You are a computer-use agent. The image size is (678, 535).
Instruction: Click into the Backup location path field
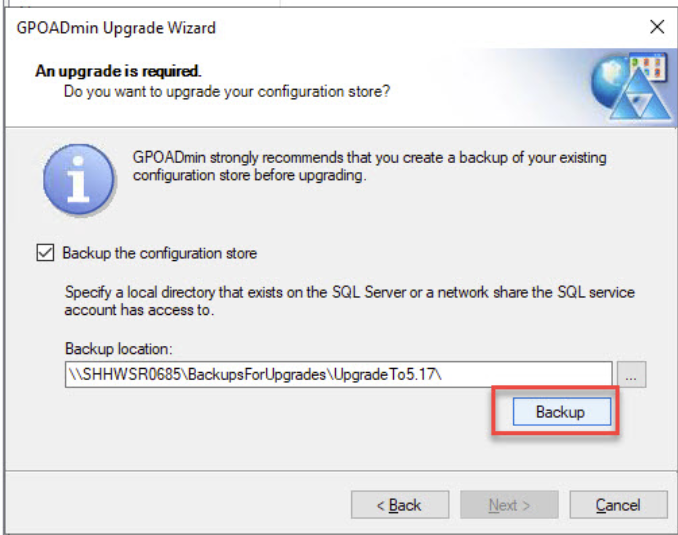coord(337,375)
